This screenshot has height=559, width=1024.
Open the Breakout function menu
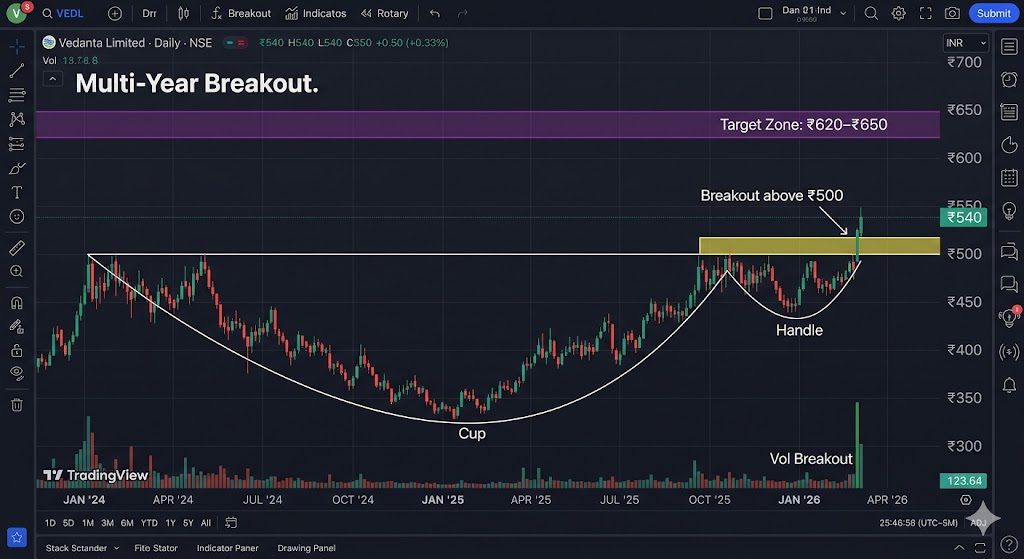241,13
